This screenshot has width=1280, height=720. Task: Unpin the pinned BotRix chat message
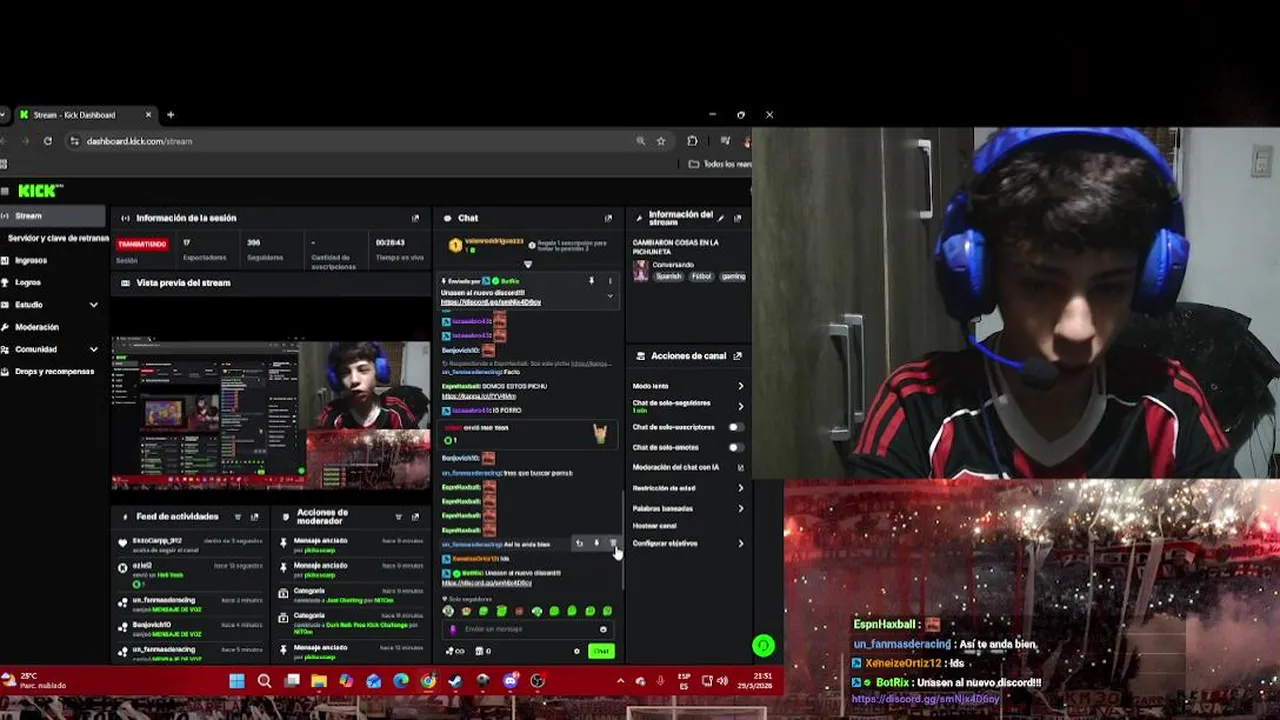click(x=592, y=281)
